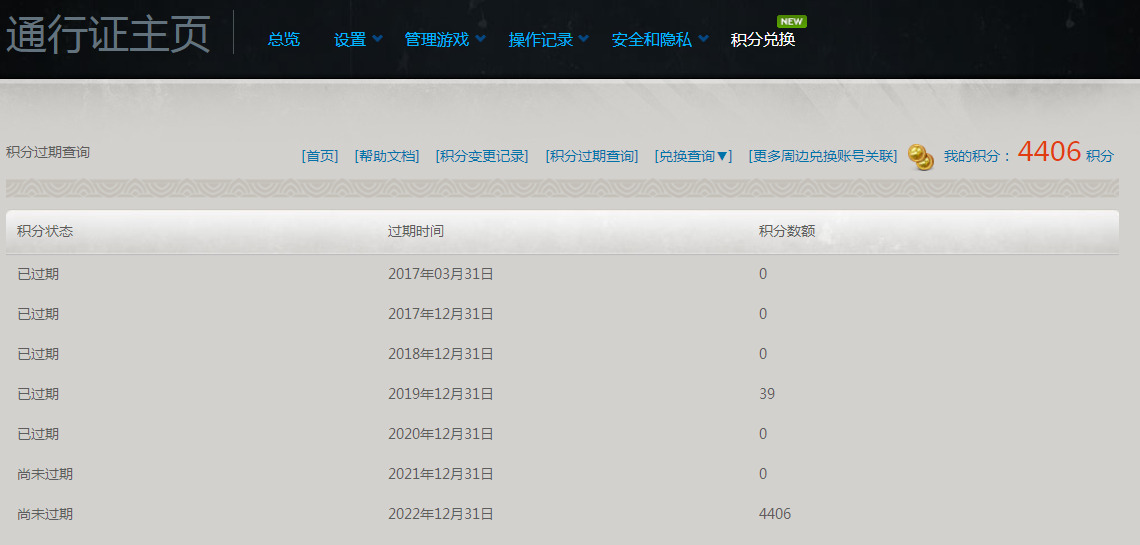Click the gold coins icon
This screenshot has width=1140, height=545.
click(x=921, y=157)
